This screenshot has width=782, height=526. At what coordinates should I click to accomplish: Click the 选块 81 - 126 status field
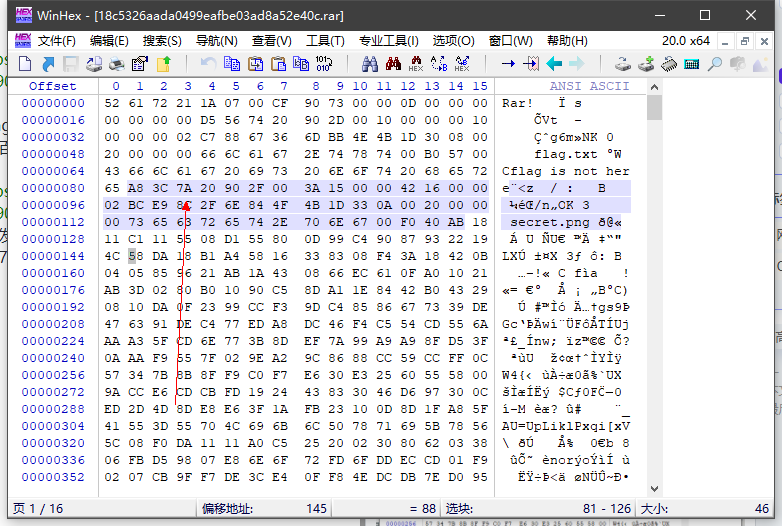(538, 509)
